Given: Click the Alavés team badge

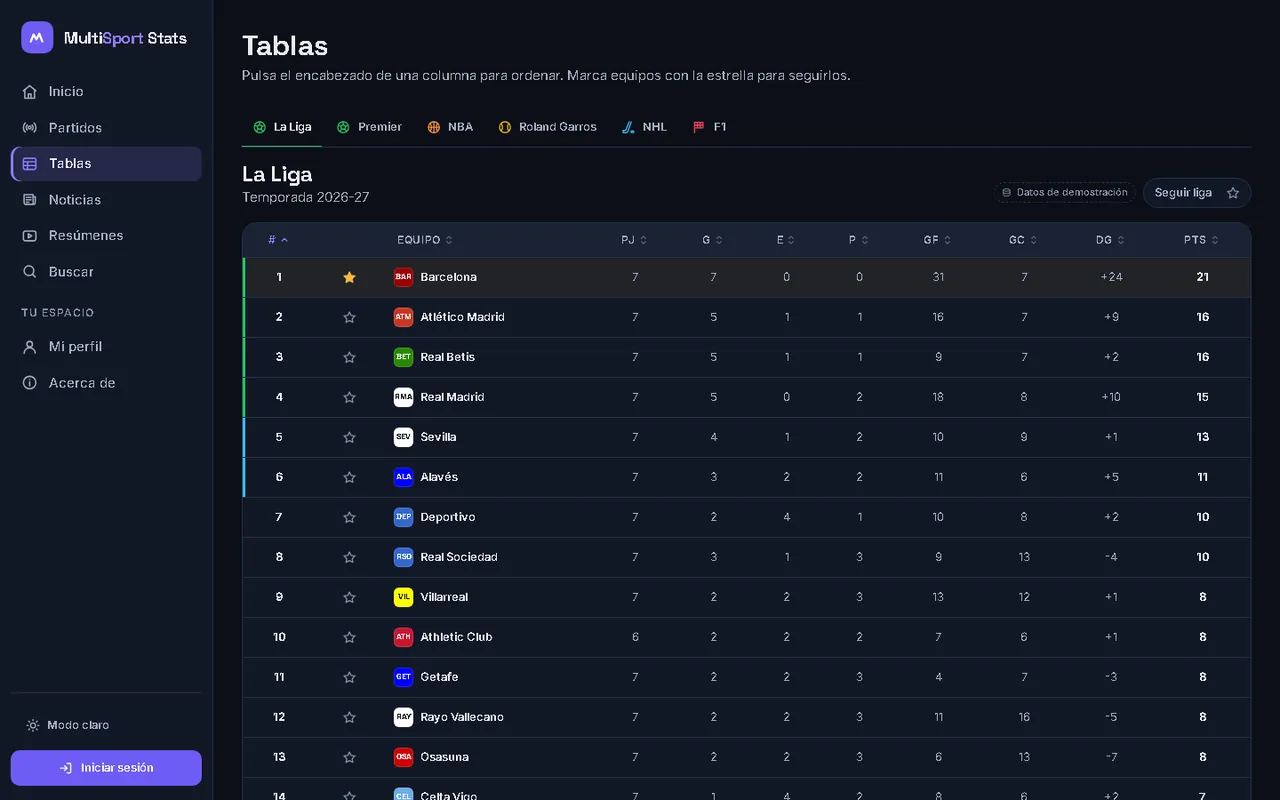Looking at the screenshot, I should point(403,477).
